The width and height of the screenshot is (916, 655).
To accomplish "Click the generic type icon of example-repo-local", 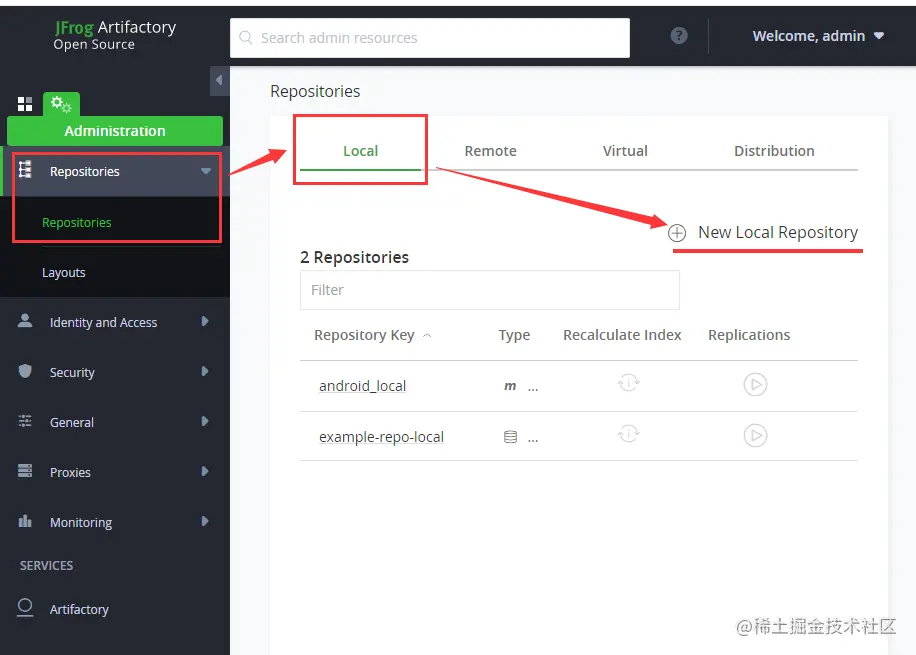I will [510, 436].
